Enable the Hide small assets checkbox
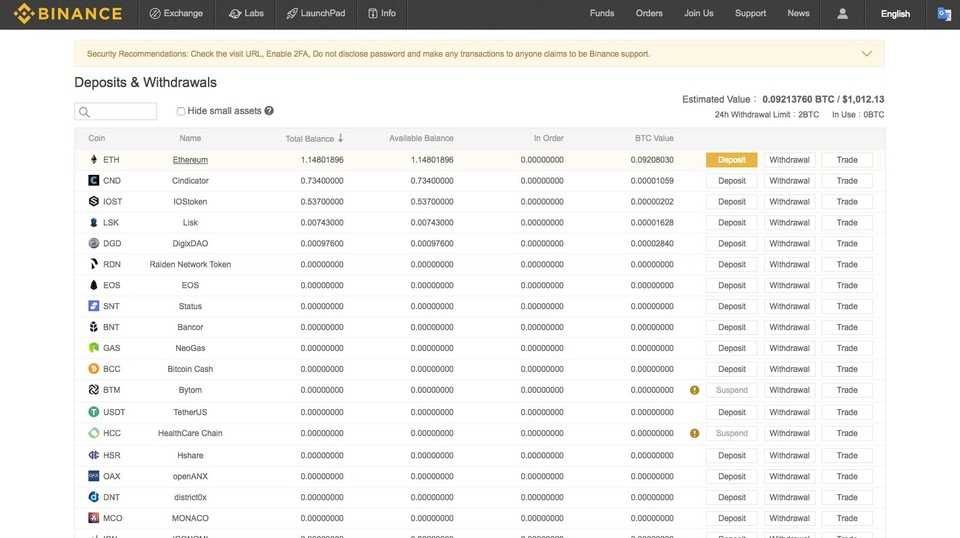The height and width of the screenshot is (538, 960). pos(181,111)
